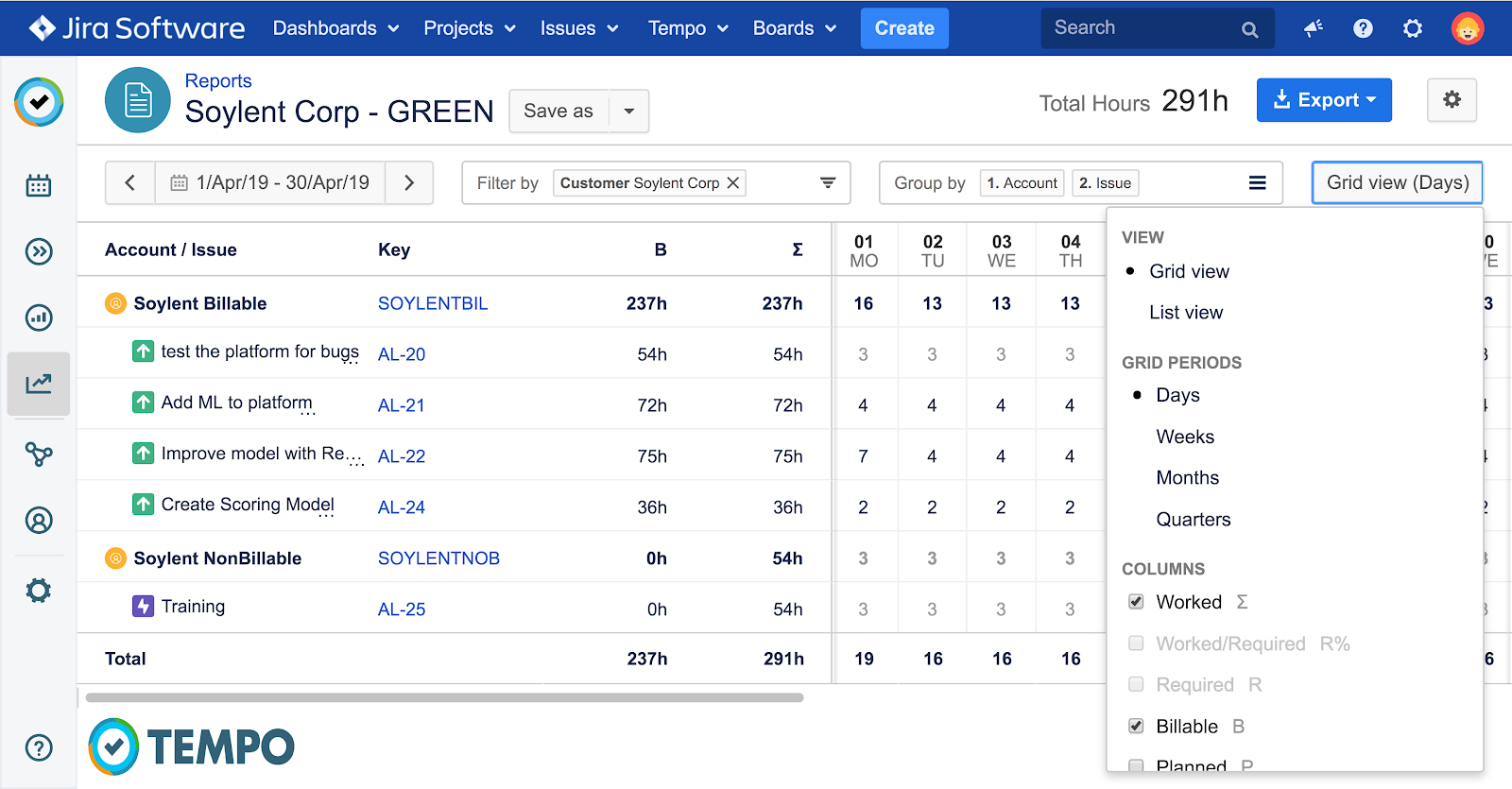The height and width of the screenshot is (789, 1512).
Task: Click the Soylent Billable account icon
Action: [115, 303]
